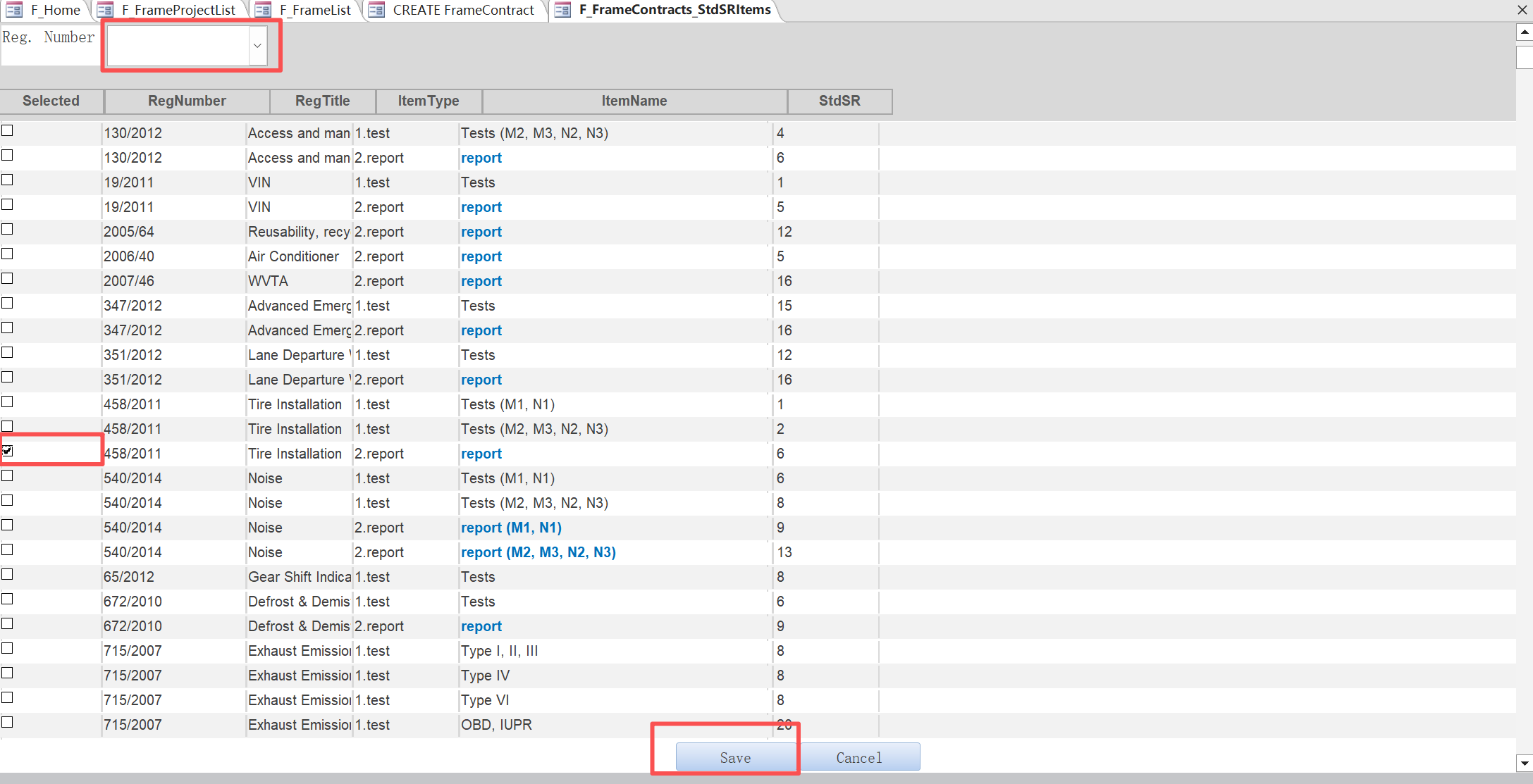Click the CREATE FrameContract form icon
Image resolution: width=1533 pixels, height=784 pixels.
377,10
